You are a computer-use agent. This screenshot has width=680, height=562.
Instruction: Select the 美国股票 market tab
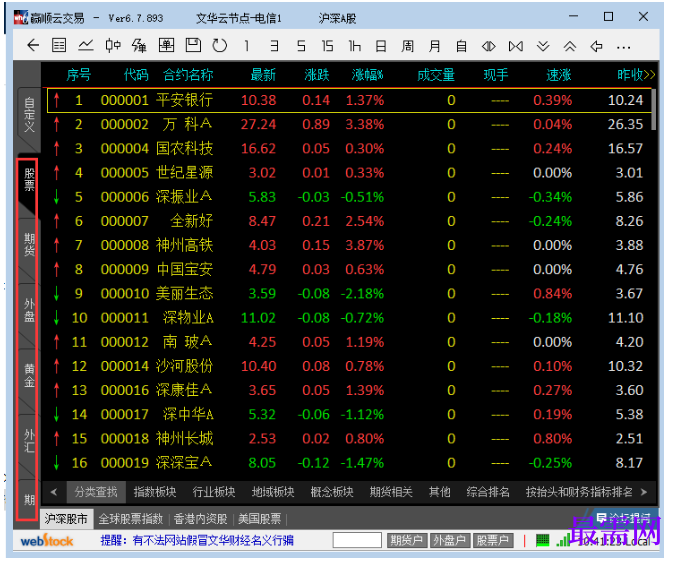click(x=259, y=519)
